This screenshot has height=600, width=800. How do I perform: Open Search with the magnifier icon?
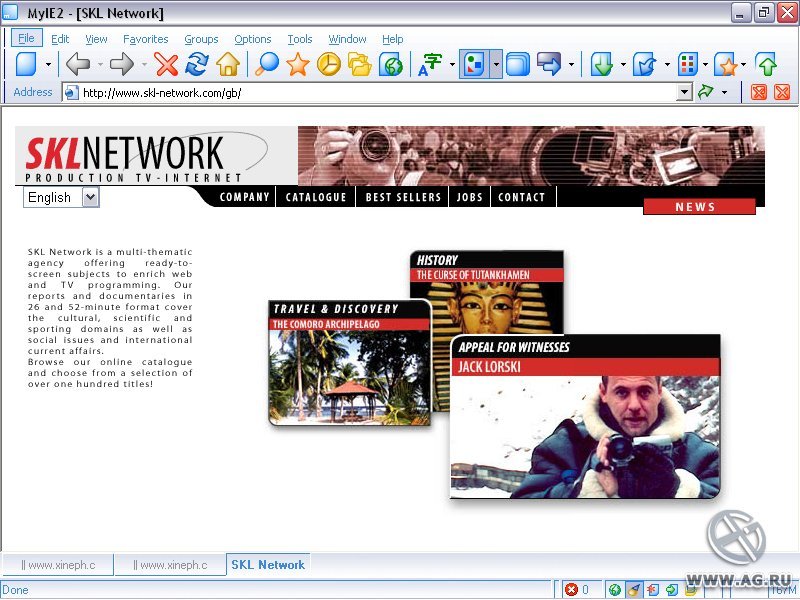tap(267, 64)
